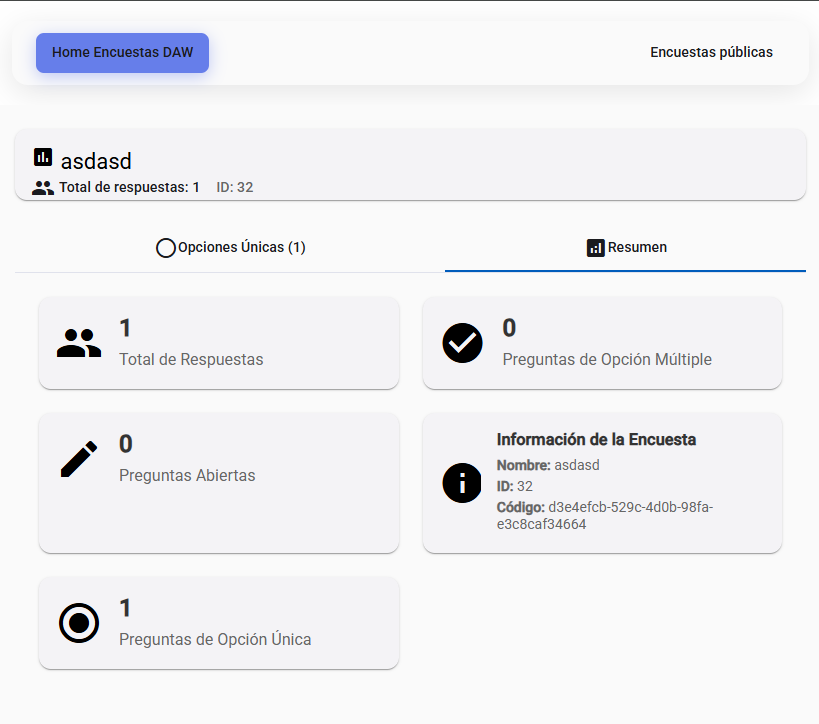
Task: Click the Preguntas de Opción Única label
Action: tap(215, 639)
